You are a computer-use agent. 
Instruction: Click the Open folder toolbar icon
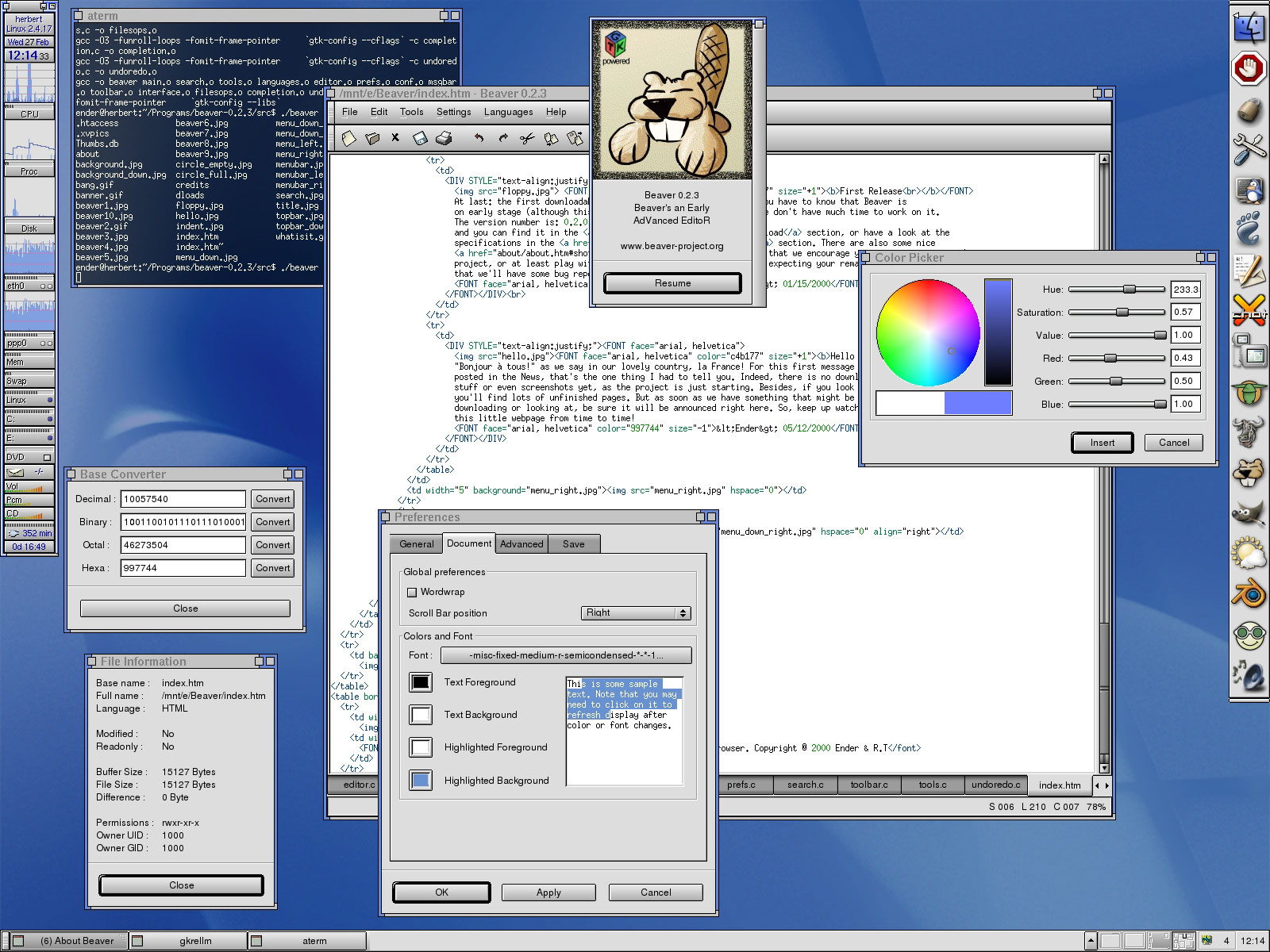[x=372, y=139]
